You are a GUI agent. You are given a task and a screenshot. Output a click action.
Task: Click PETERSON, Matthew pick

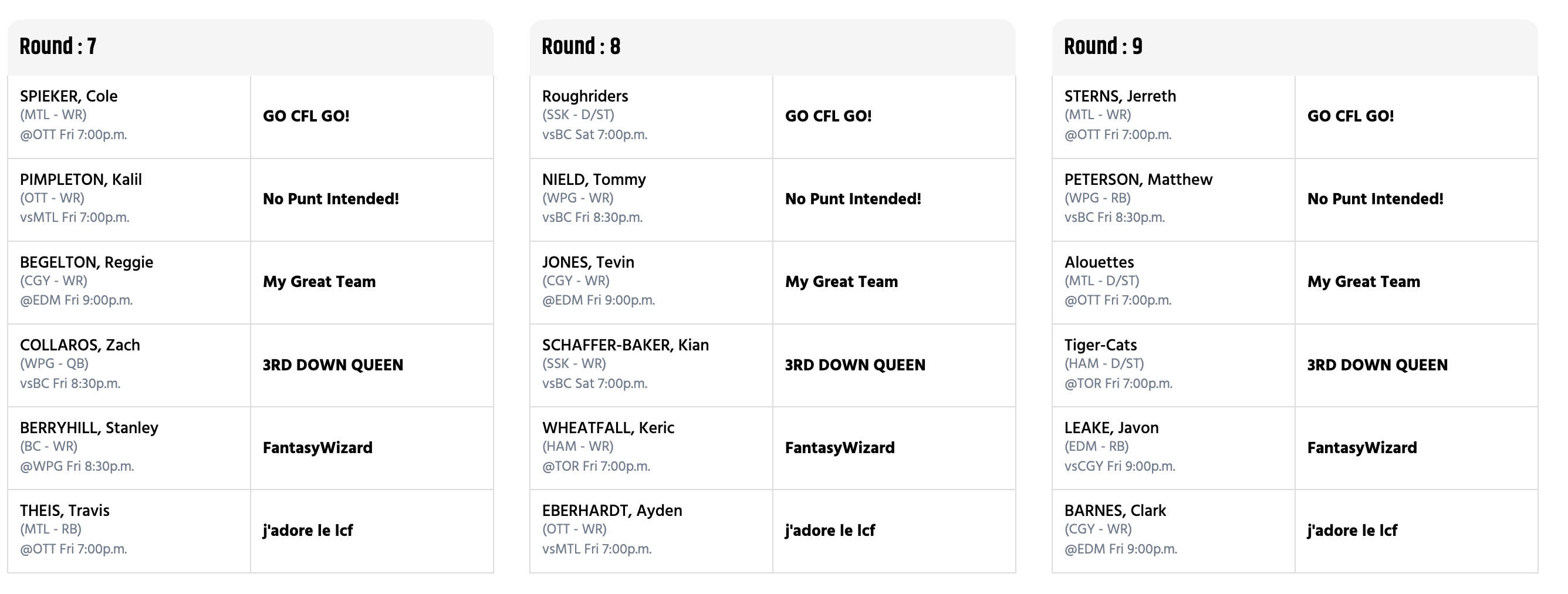(1138, 180)
